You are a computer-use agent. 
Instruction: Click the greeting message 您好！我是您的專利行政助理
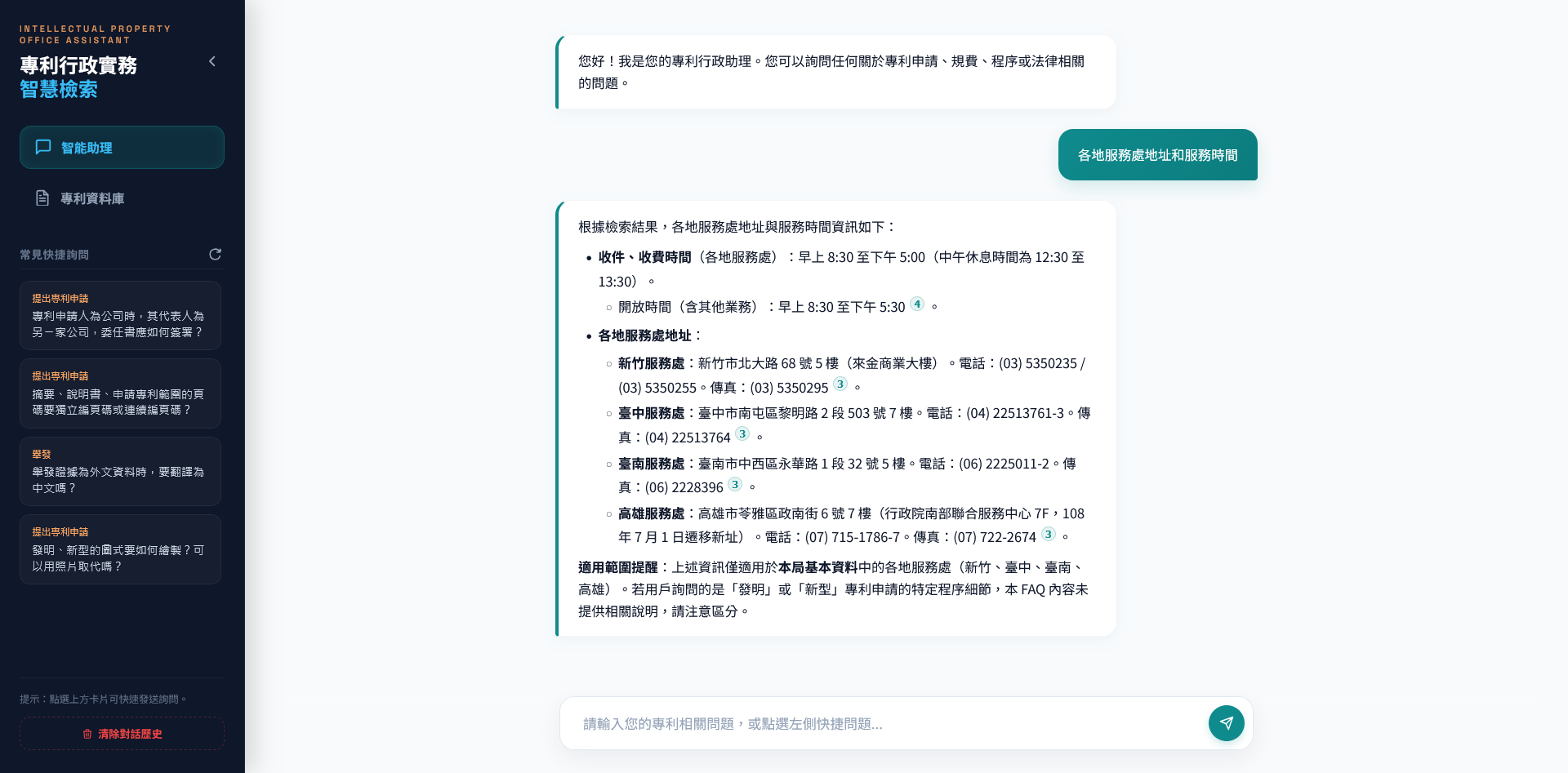836,72
